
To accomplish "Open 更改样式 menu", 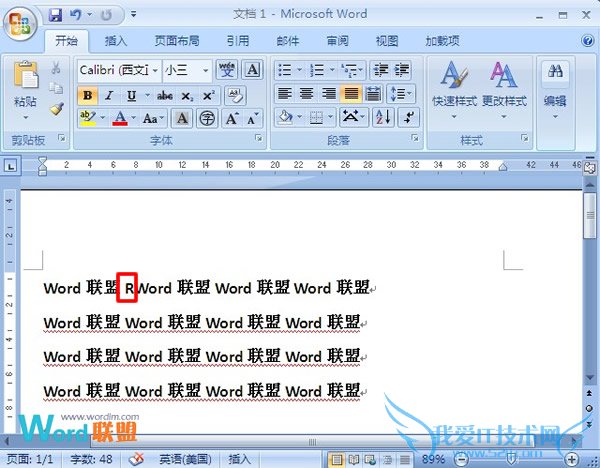I will click(x=504, y=90).
